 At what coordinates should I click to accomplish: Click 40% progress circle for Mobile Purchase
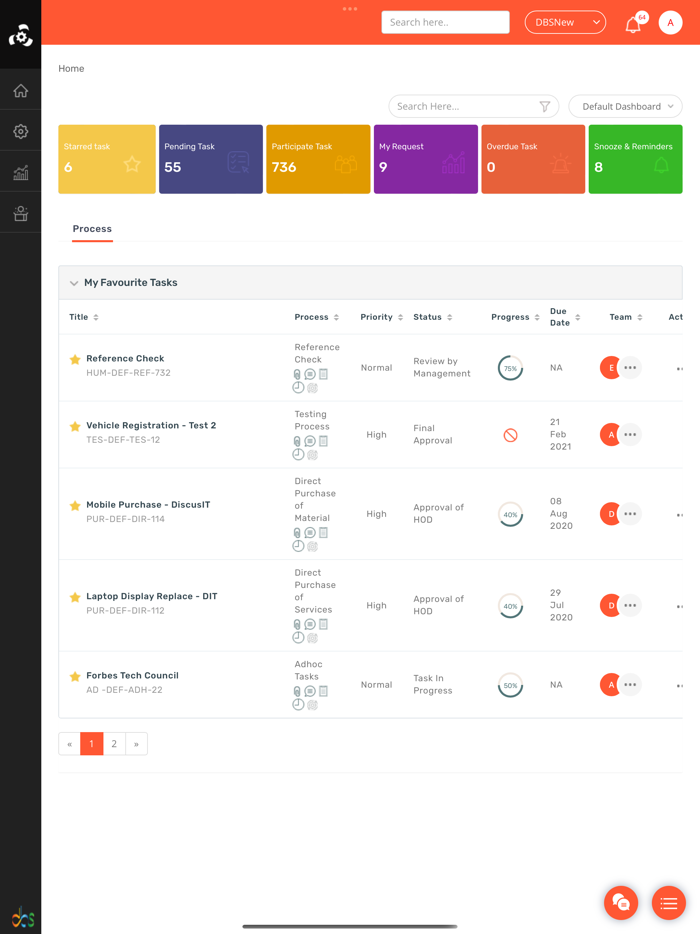pyautogui.click(x=511, y=515)
